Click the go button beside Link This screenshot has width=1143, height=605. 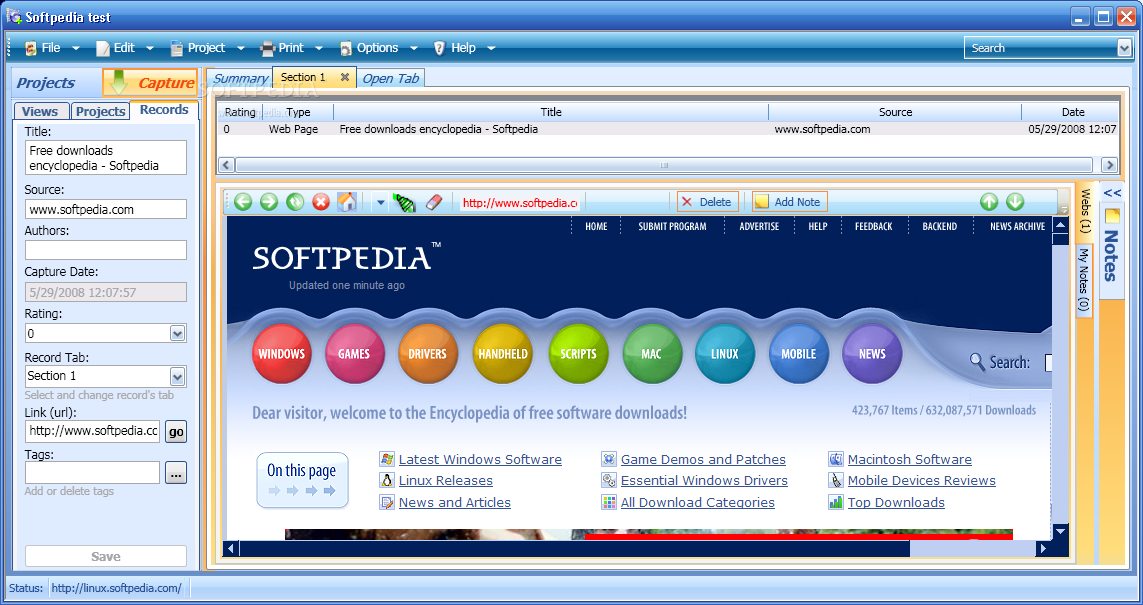click(176, 432)
